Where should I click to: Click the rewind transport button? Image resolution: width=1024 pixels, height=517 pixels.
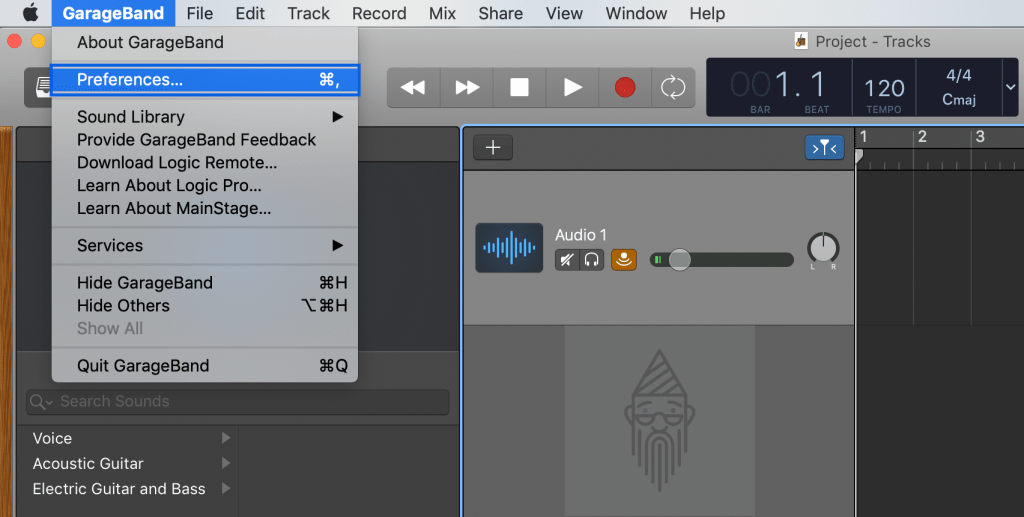413,87
